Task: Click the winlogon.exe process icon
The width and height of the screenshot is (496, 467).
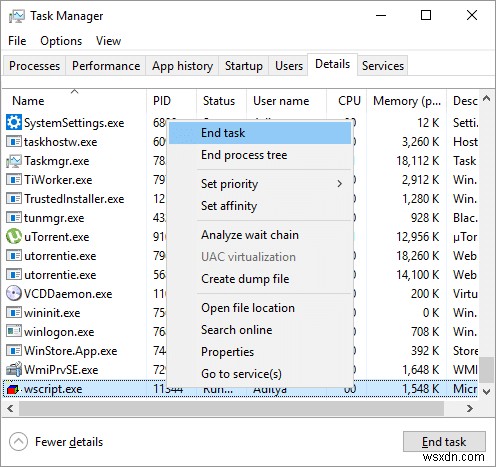Action: pyautogui.click(x=14, y=332)
